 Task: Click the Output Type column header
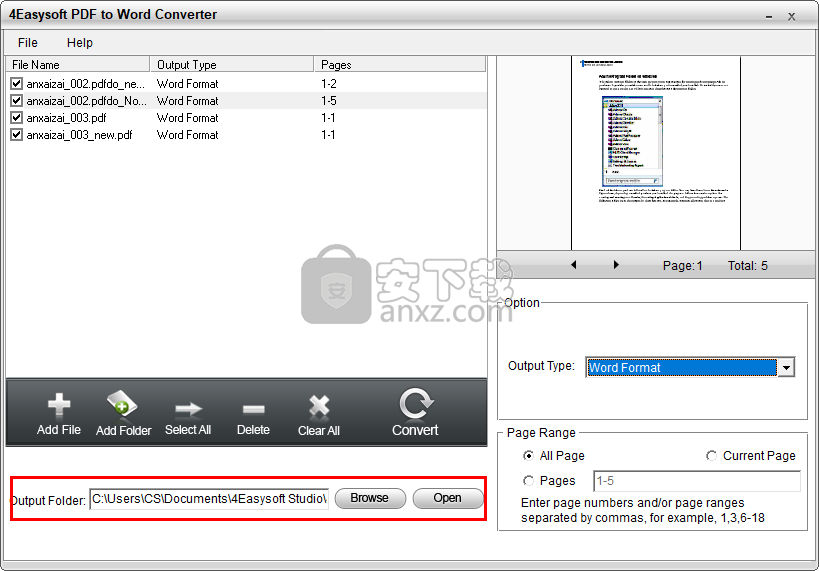click(x=232, y=64)
